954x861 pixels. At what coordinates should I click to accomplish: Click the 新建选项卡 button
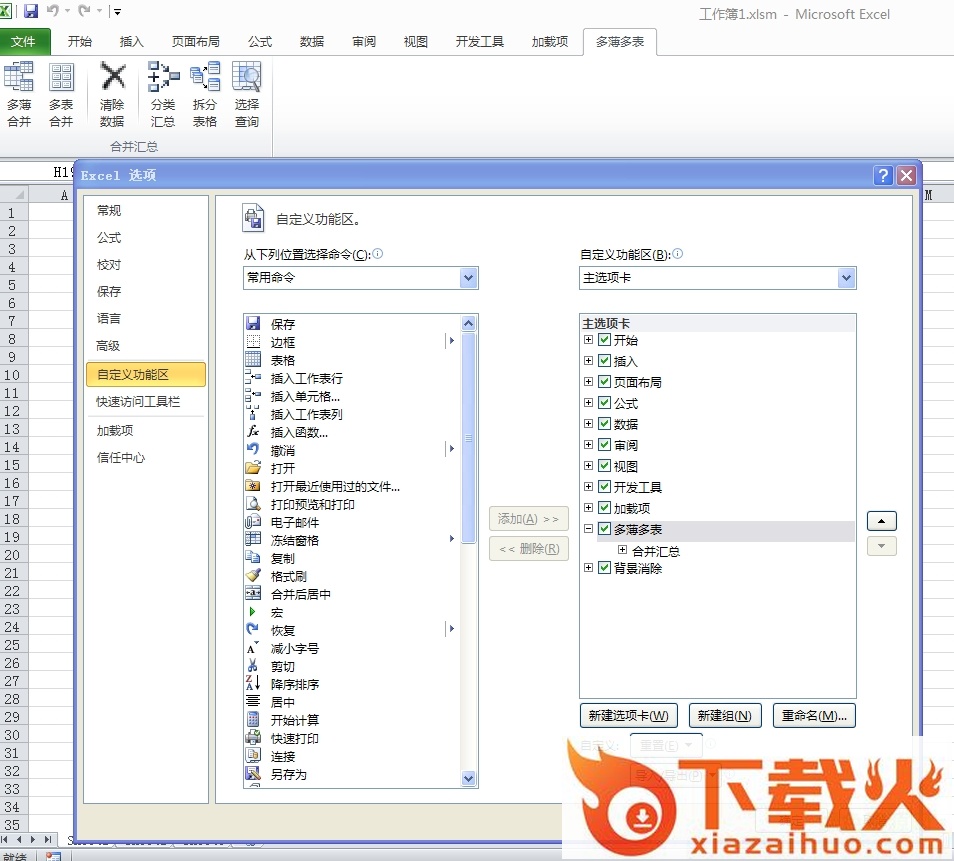629,716
